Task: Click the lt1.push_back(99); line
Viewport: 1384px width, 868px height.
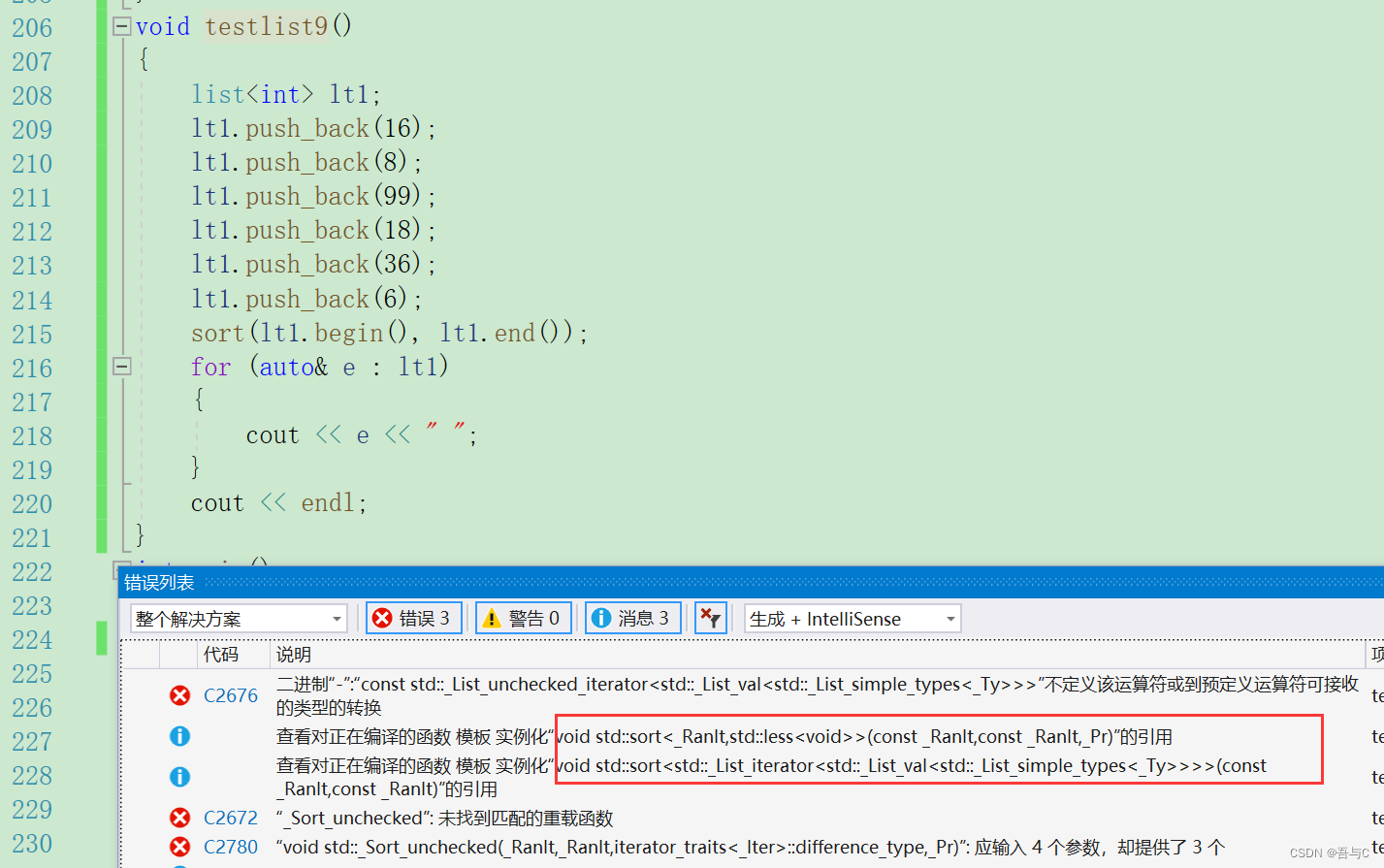Action: coord(313,196)
